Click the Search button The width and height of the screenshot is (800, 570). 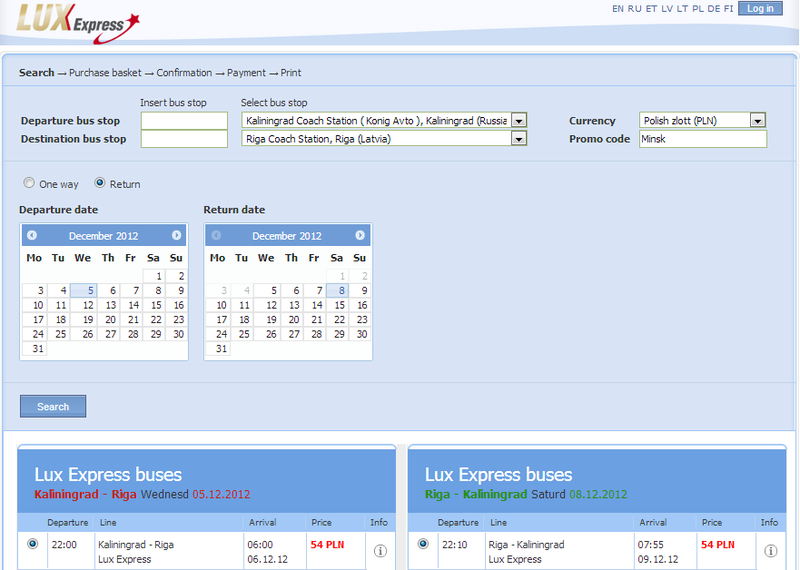point(53,406)
